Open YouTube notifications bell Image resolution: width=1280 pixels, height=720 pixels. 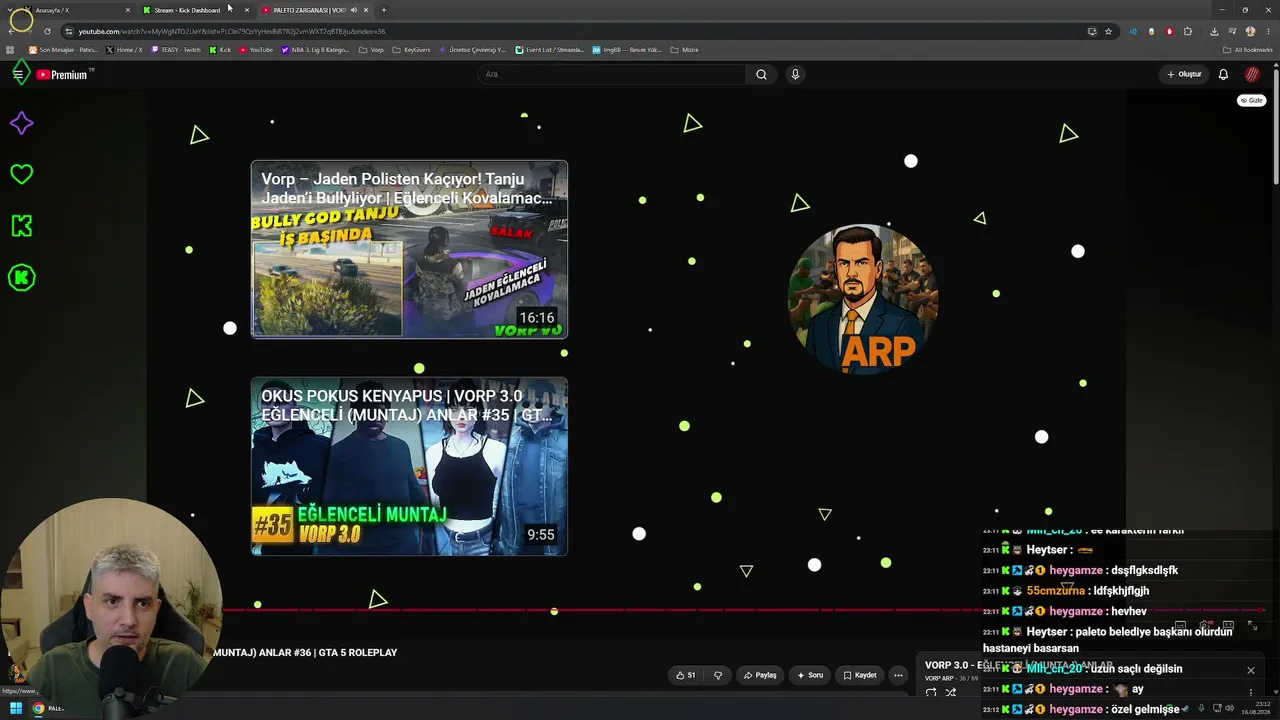pyautogui.click(x=1223, y=74)
